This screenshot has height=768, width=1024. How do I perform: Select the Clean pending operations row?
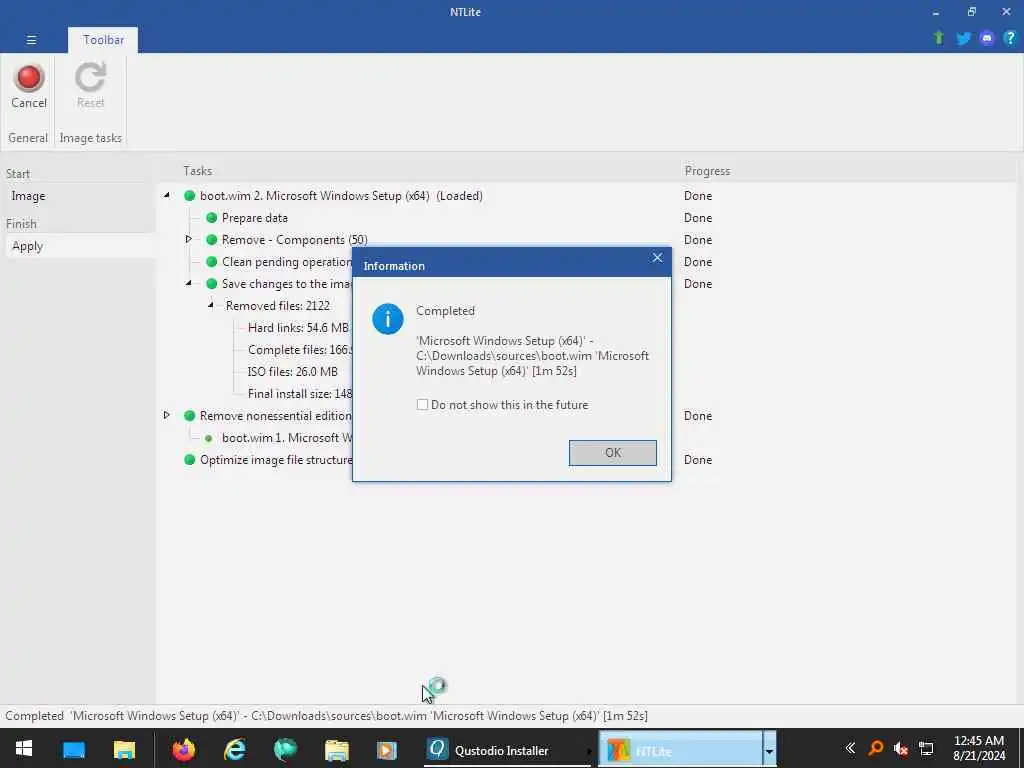point(287,262)
